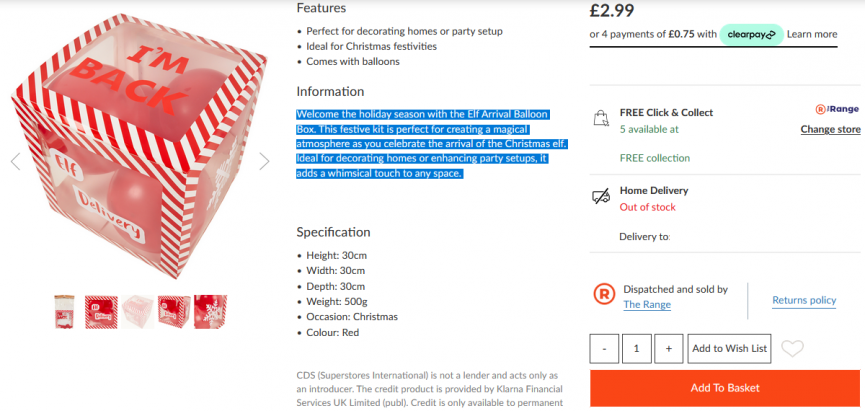This screenshot has height=411, width=865.
Task: Click the heart wishlist icon
Action: [792, 348]
